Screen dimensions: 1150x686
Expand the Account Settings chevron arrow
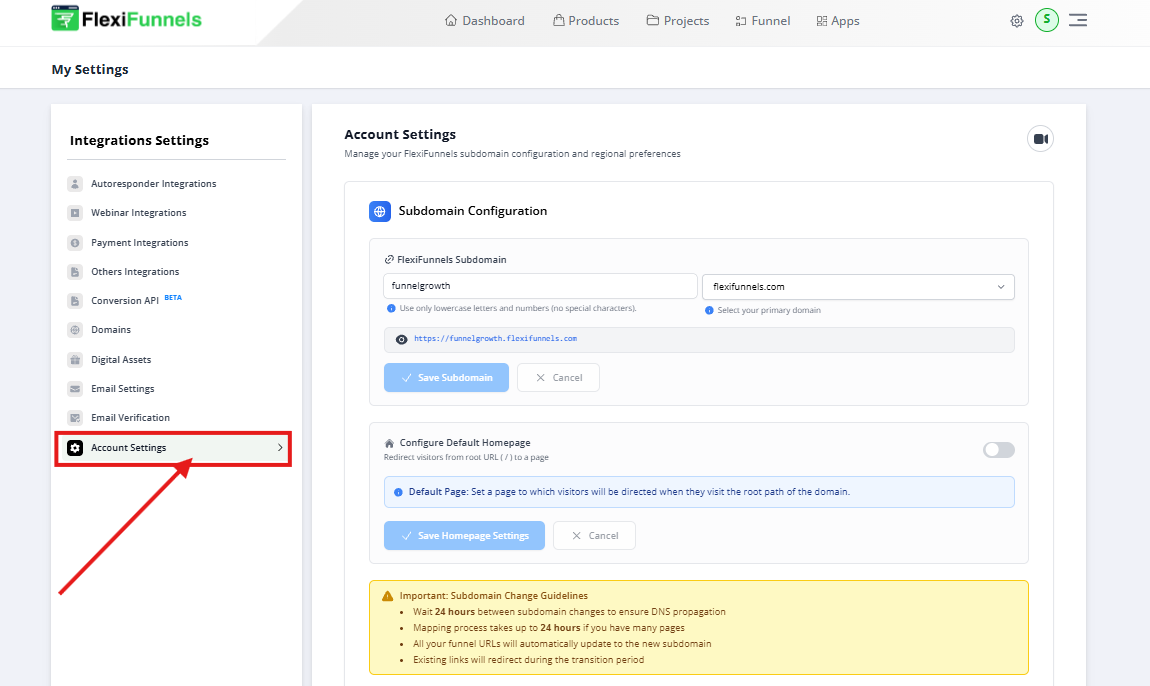(280, 448)
